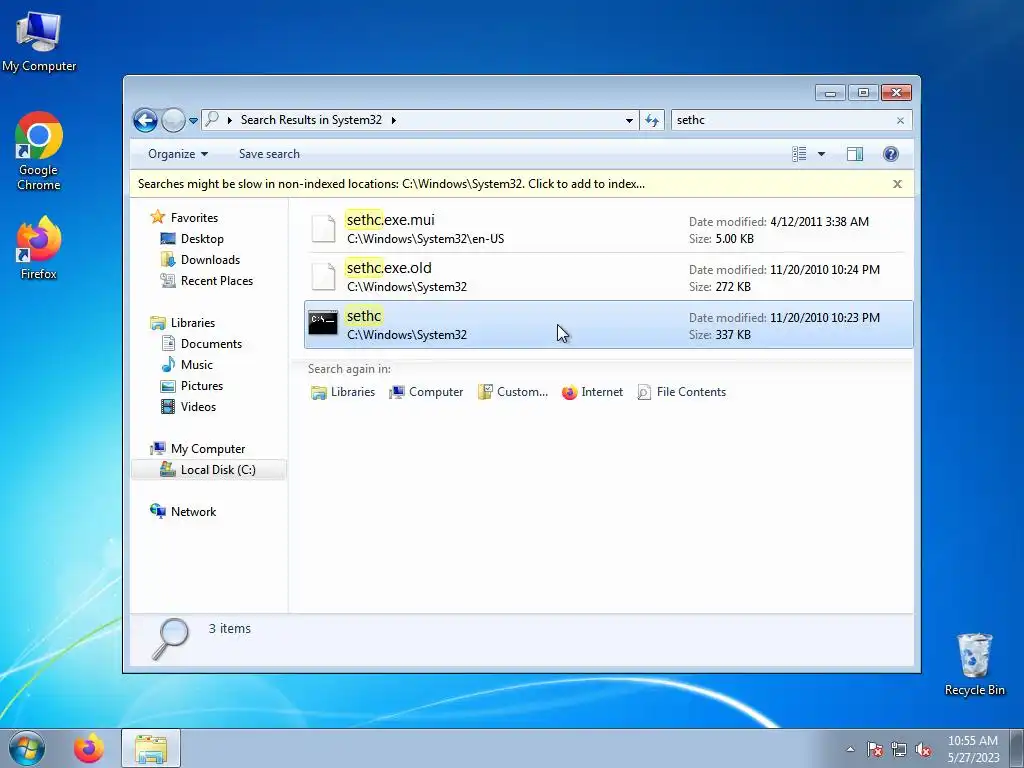
Task: Open the Organize menu
Action: coord(178,154)
